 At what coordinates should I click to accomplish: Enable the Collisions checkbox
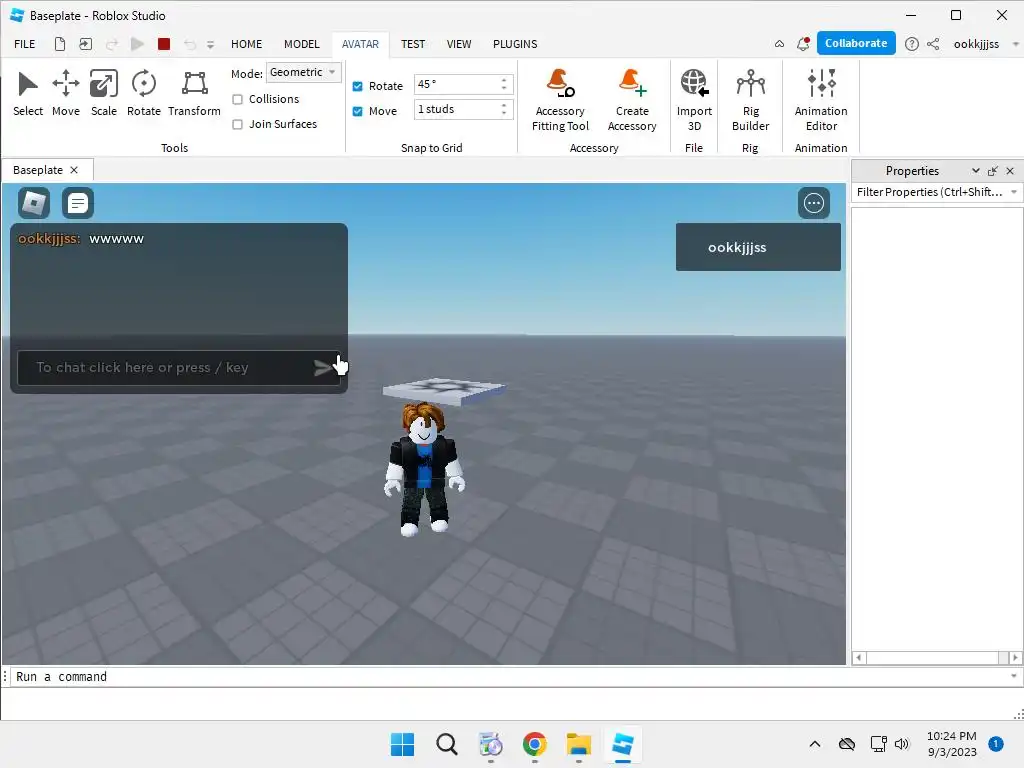point(238,99)
